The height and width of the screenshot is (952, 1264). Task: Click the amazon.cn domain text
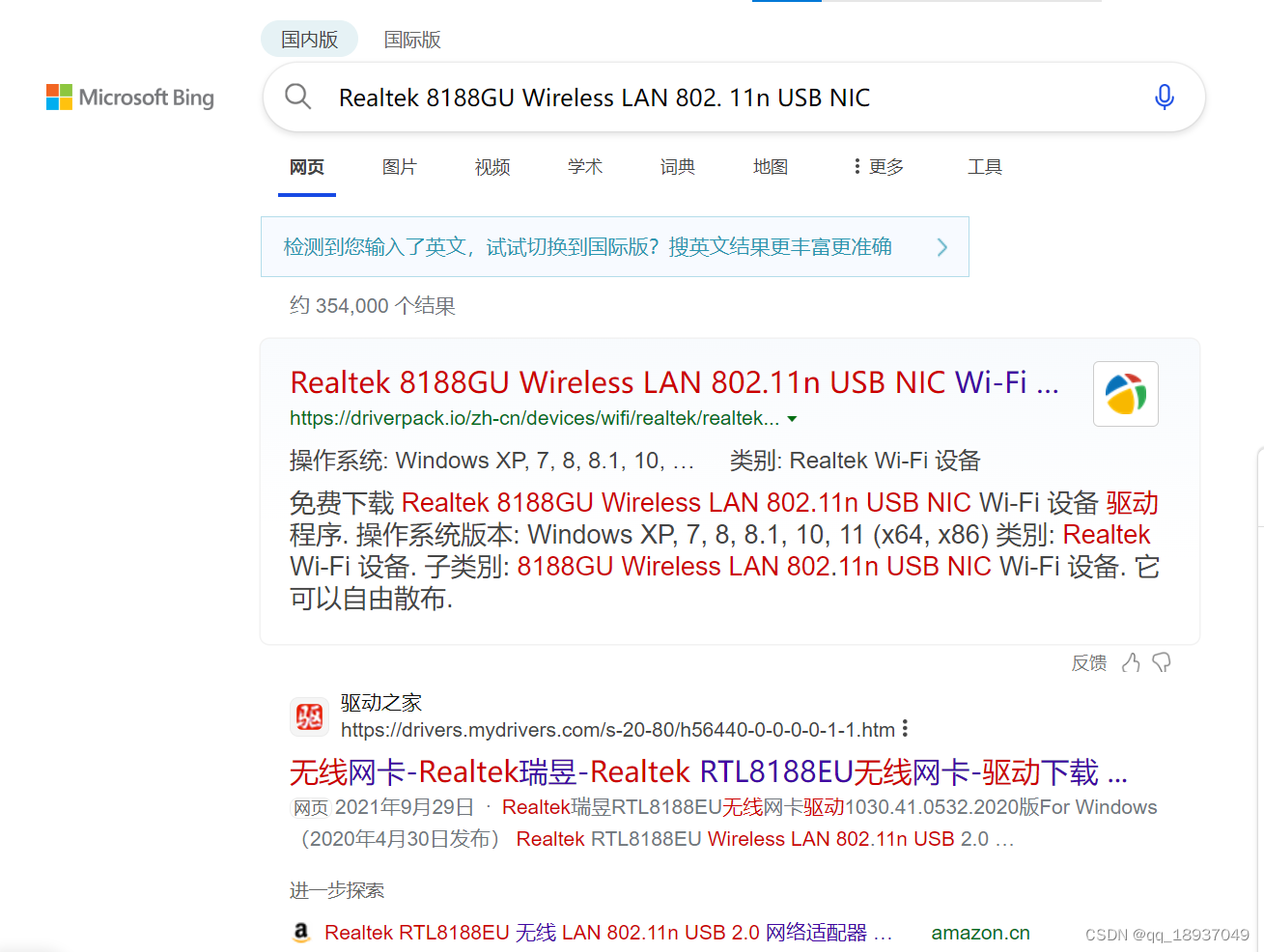click(980, 933)
